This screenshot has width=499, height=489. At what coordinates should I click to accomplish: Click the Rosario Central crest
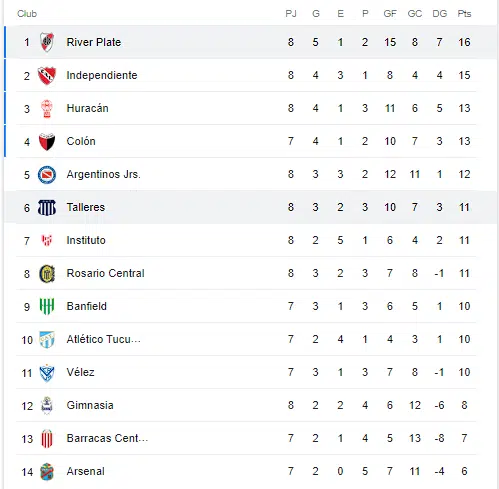(x=47, y=273)
